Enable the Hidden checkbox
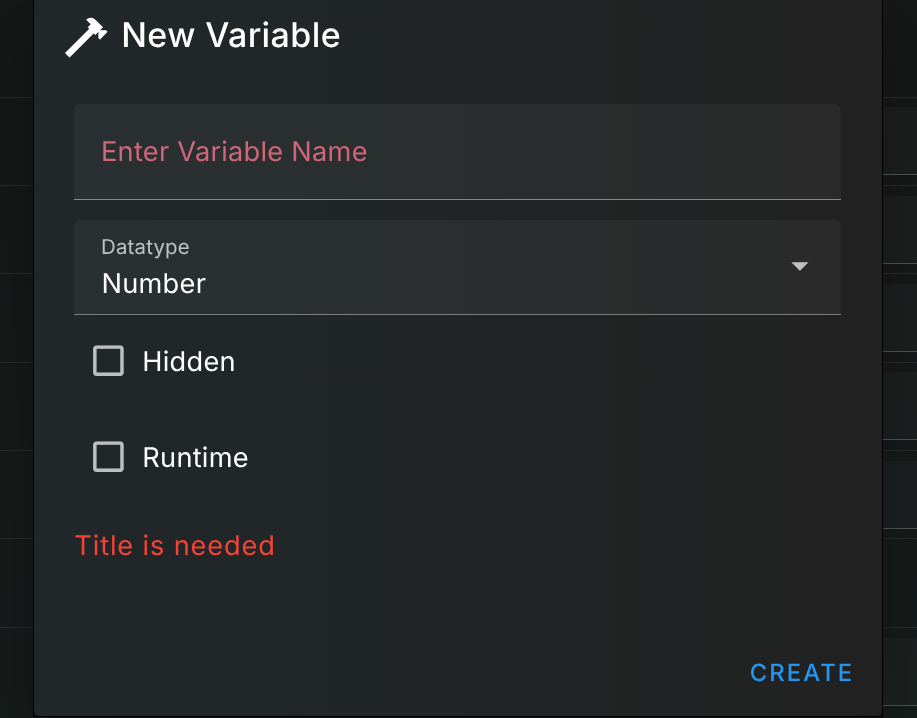Screen dimensions: 917x718 tap(108, 361)
